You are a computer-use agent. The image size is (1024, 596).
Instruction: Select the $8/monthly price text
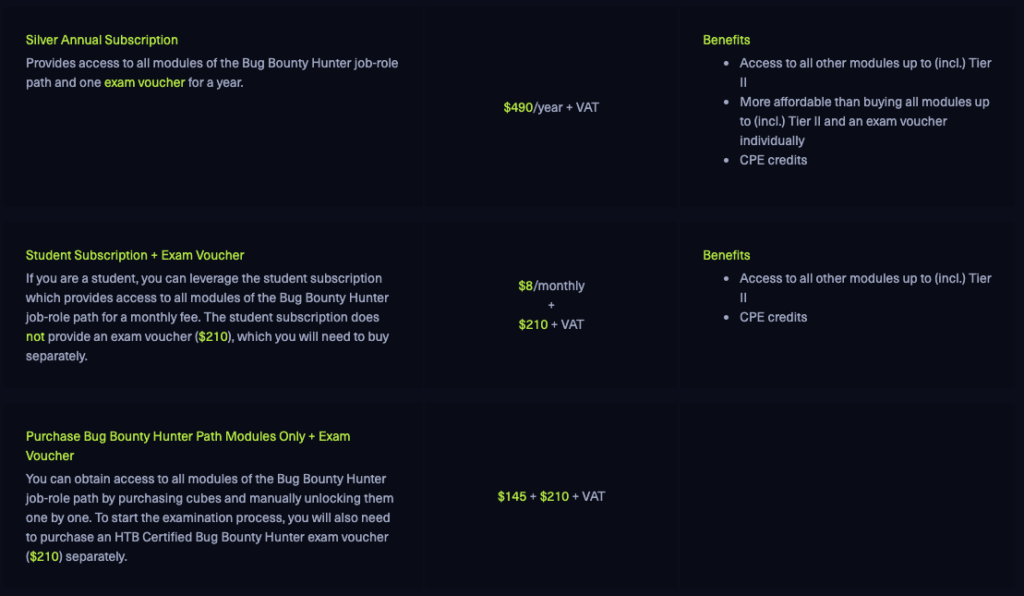pos(551,285)
